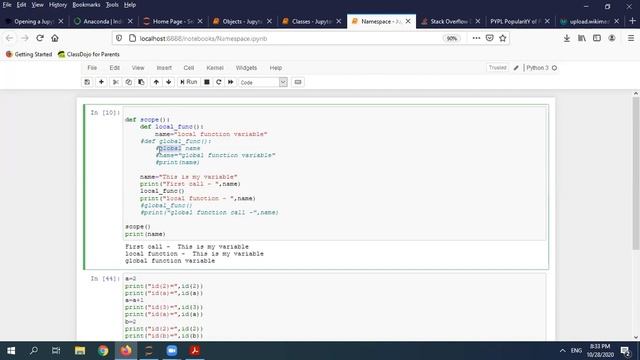
Task: Copy selected cells icon
Action: (129, 82)
